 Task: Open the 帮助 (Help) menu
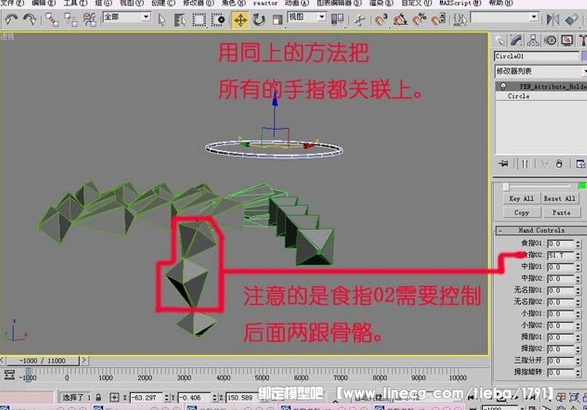(x=501, y=3)
